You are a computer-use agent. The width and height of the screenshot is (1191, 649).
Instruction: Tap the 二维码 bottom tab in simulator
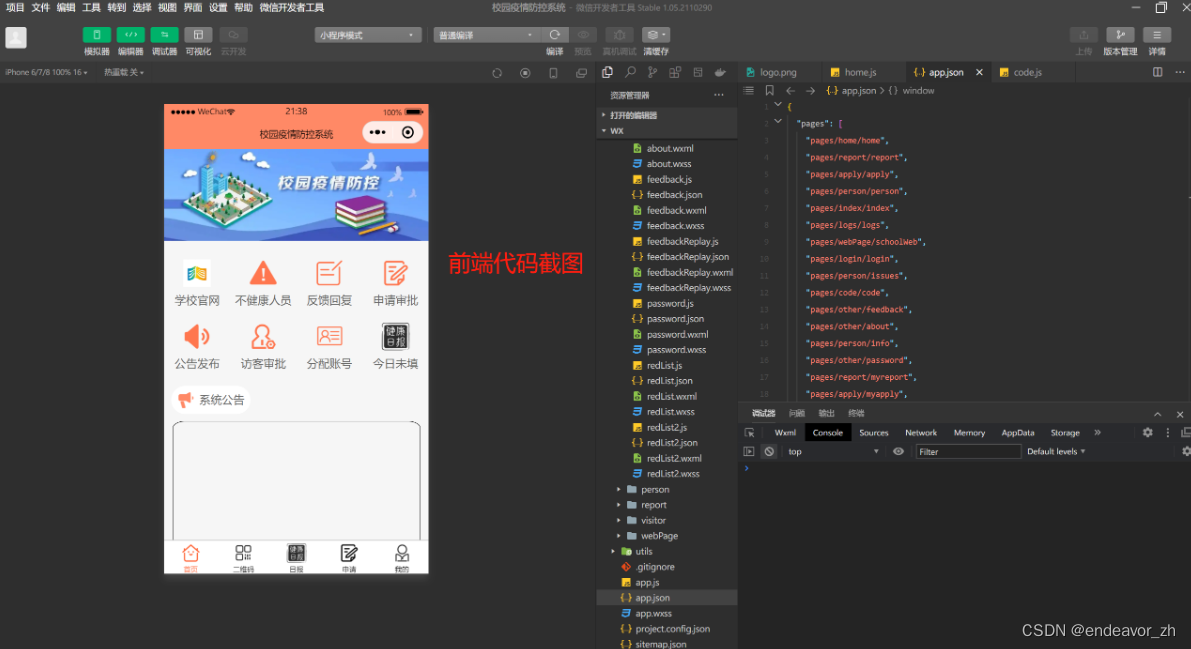click(x=243, y=558)
